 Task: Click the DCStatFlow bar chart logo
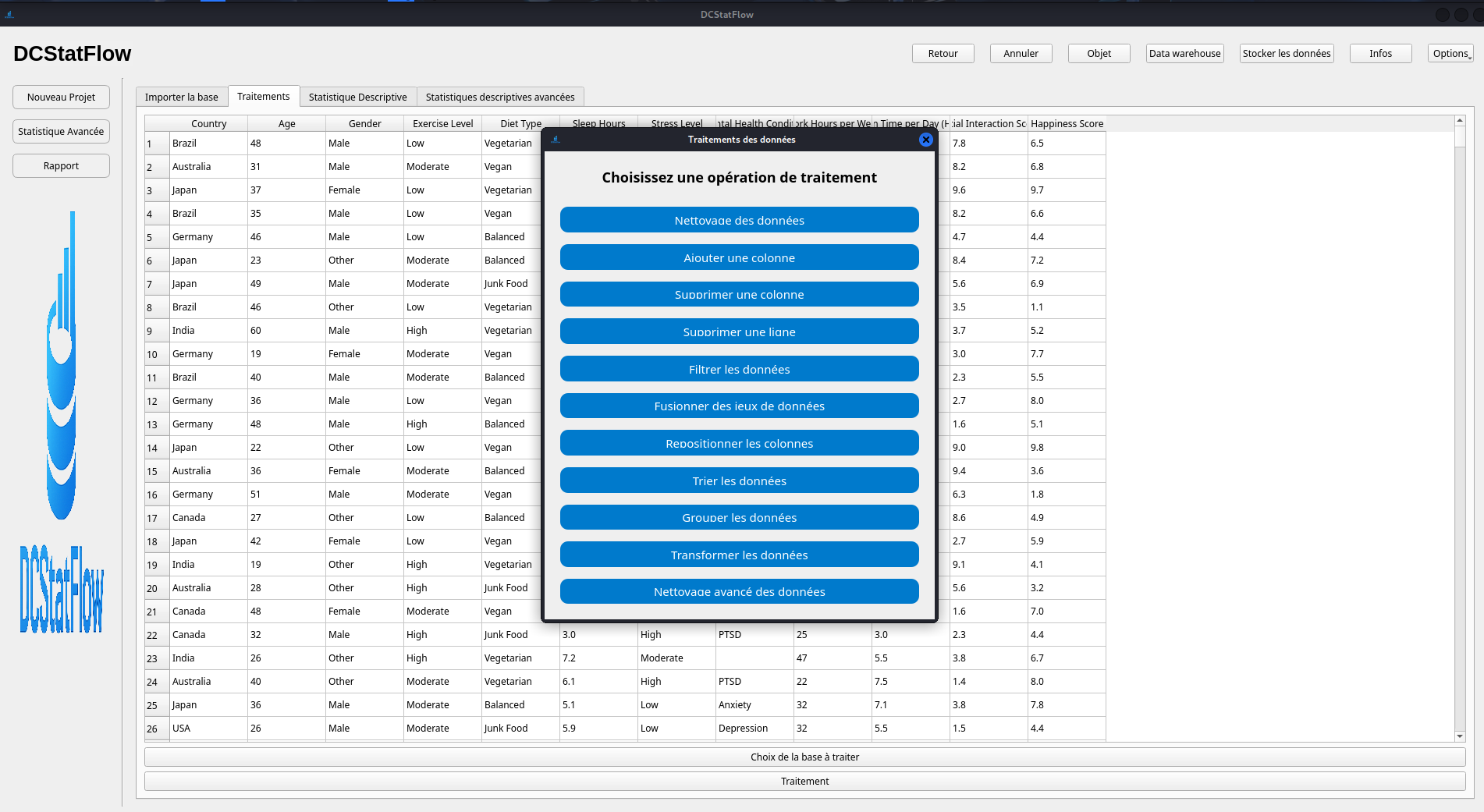pyautogui.click(x=62, y=367)
